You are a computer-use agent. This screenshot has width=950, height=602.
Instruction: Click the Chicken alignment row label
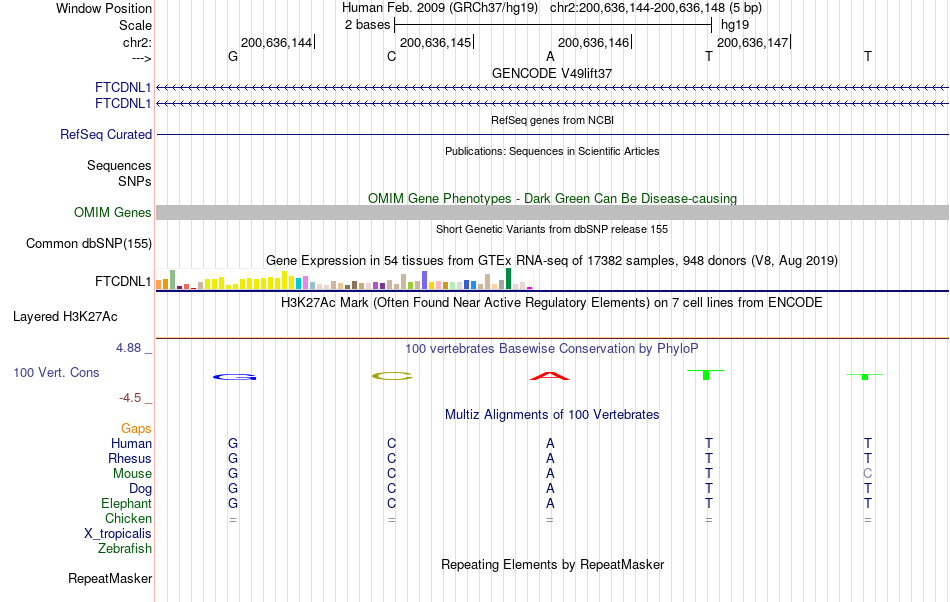[x=128, y=518]
